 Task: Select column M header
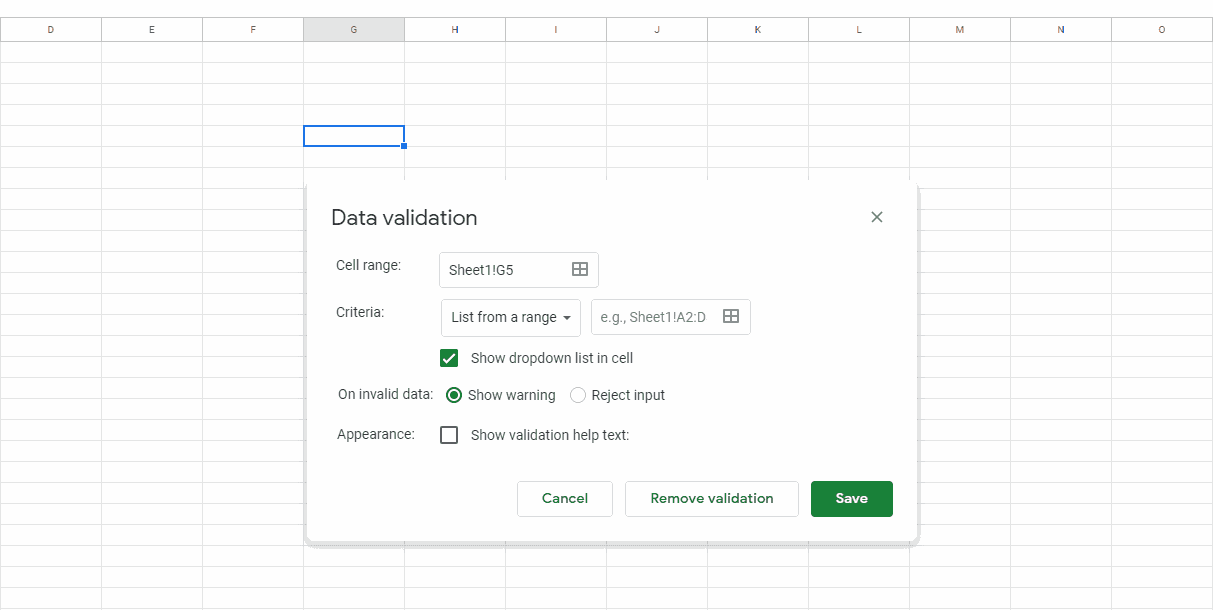(960, 30)
